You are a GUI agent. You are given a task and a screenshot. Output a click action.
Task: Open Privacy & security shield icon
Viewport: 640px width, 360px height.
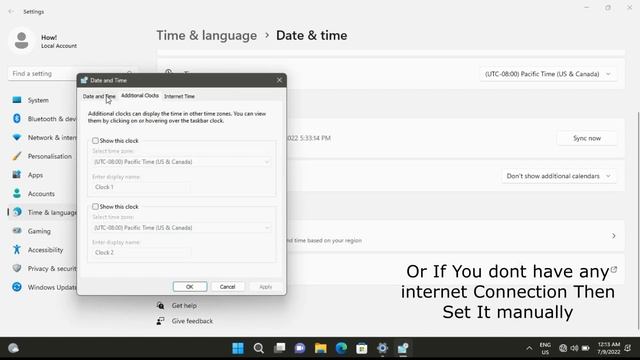[x=17, y=268]
